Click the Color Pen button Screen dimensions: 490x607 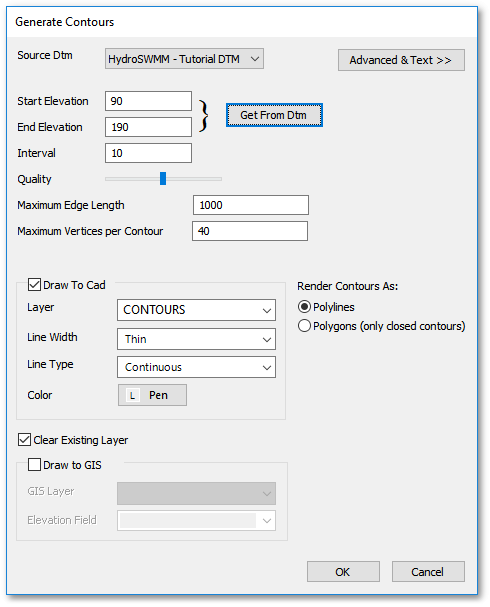tap(152, 395)
